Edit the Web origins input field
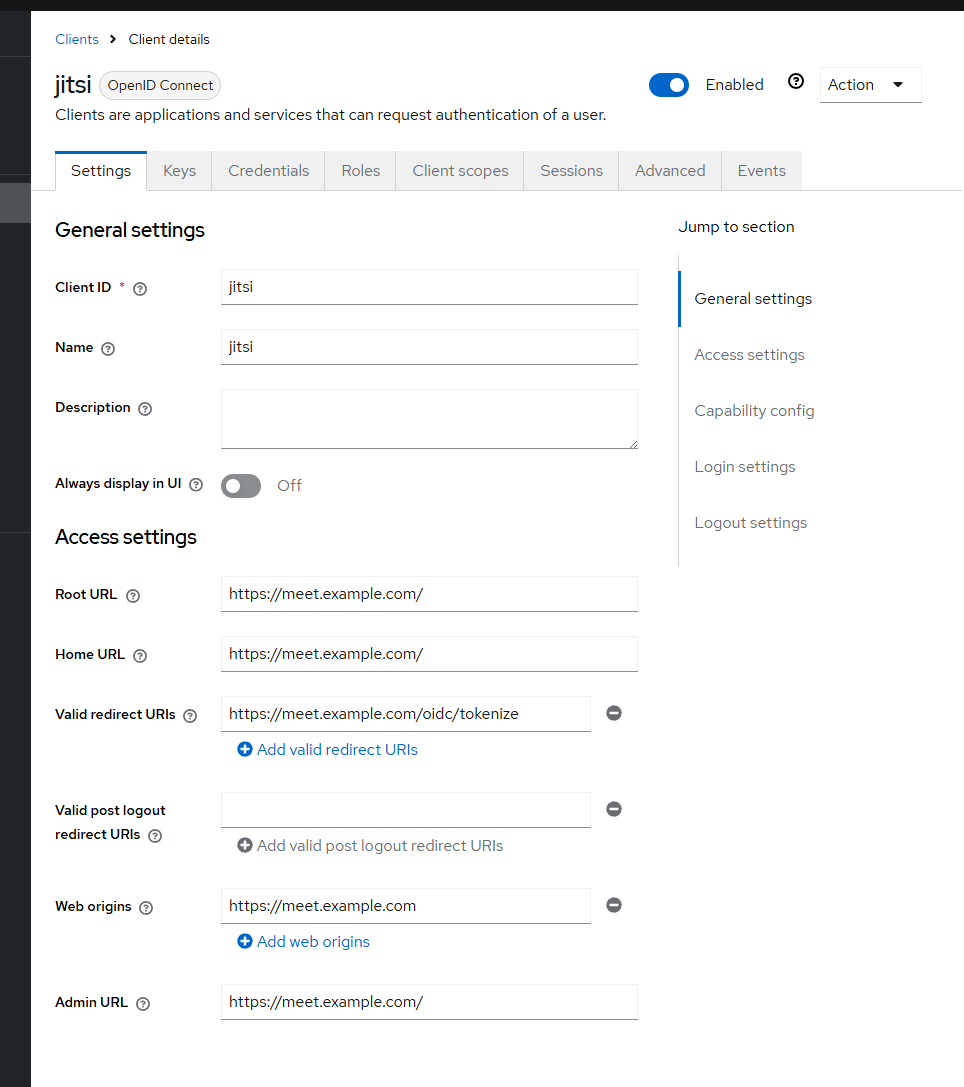The width and height of the screenshot is (964, 1087). pos(405,905)
